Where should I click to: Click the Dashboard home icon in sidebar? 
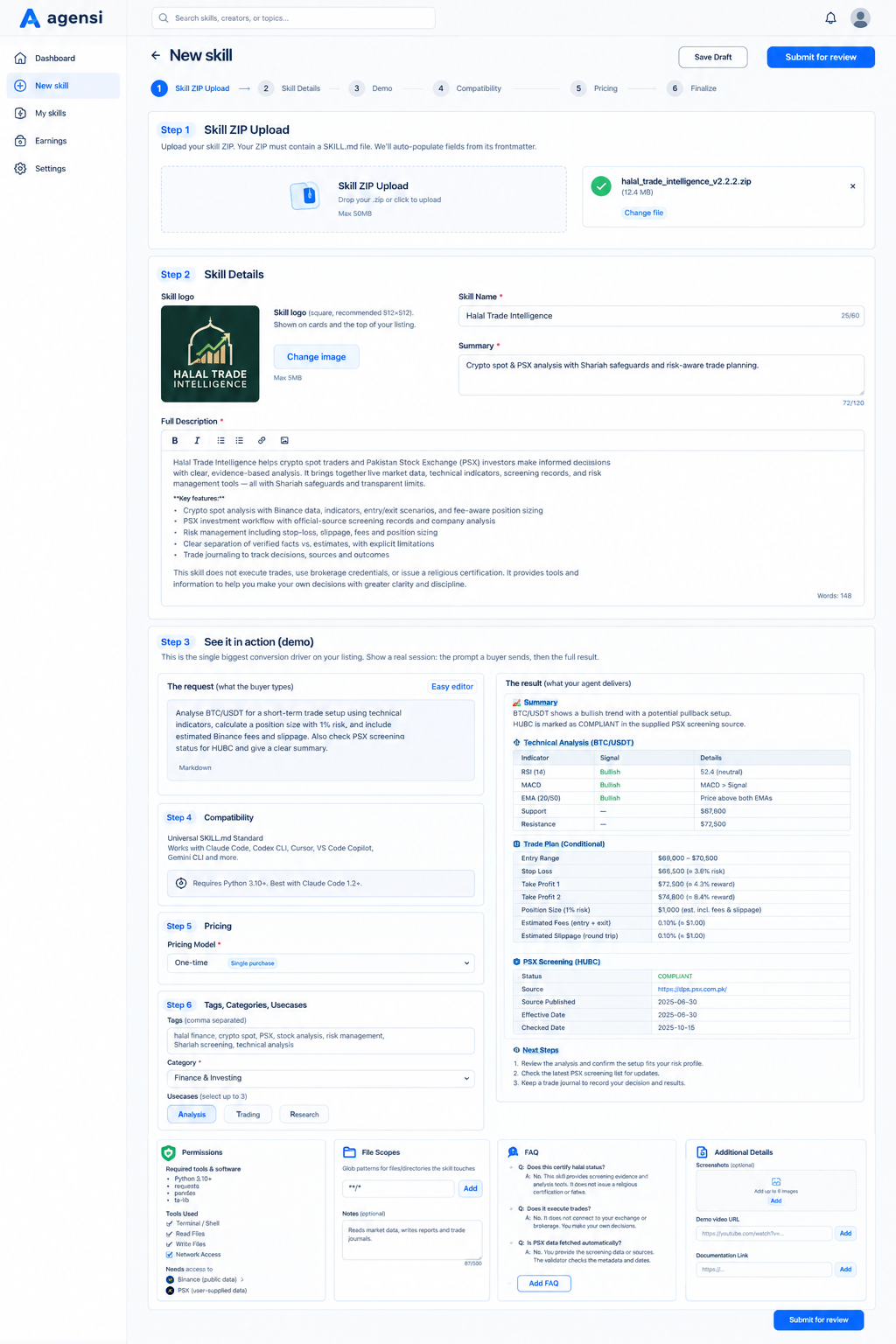pos(20,58)
